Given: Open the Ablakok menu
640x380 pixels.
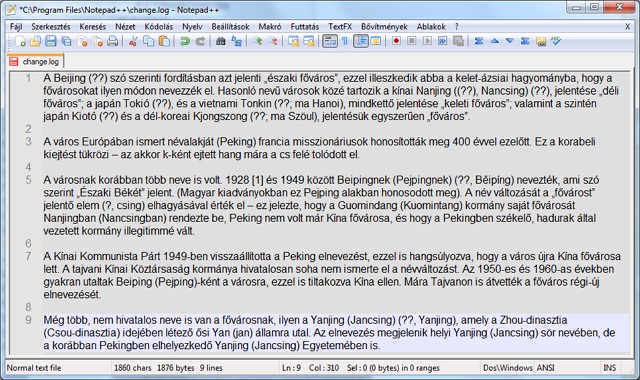Looking at the screenshot, I should [x=431, y=27].
